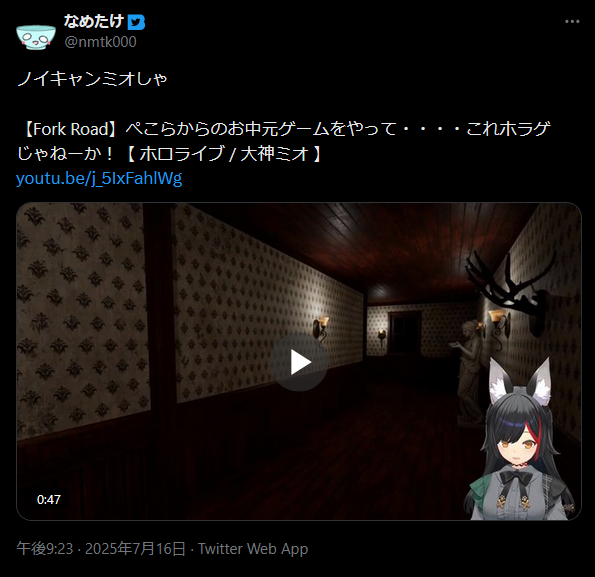
Task: Click the fox-eared character in the video
Action: (522, 440)
